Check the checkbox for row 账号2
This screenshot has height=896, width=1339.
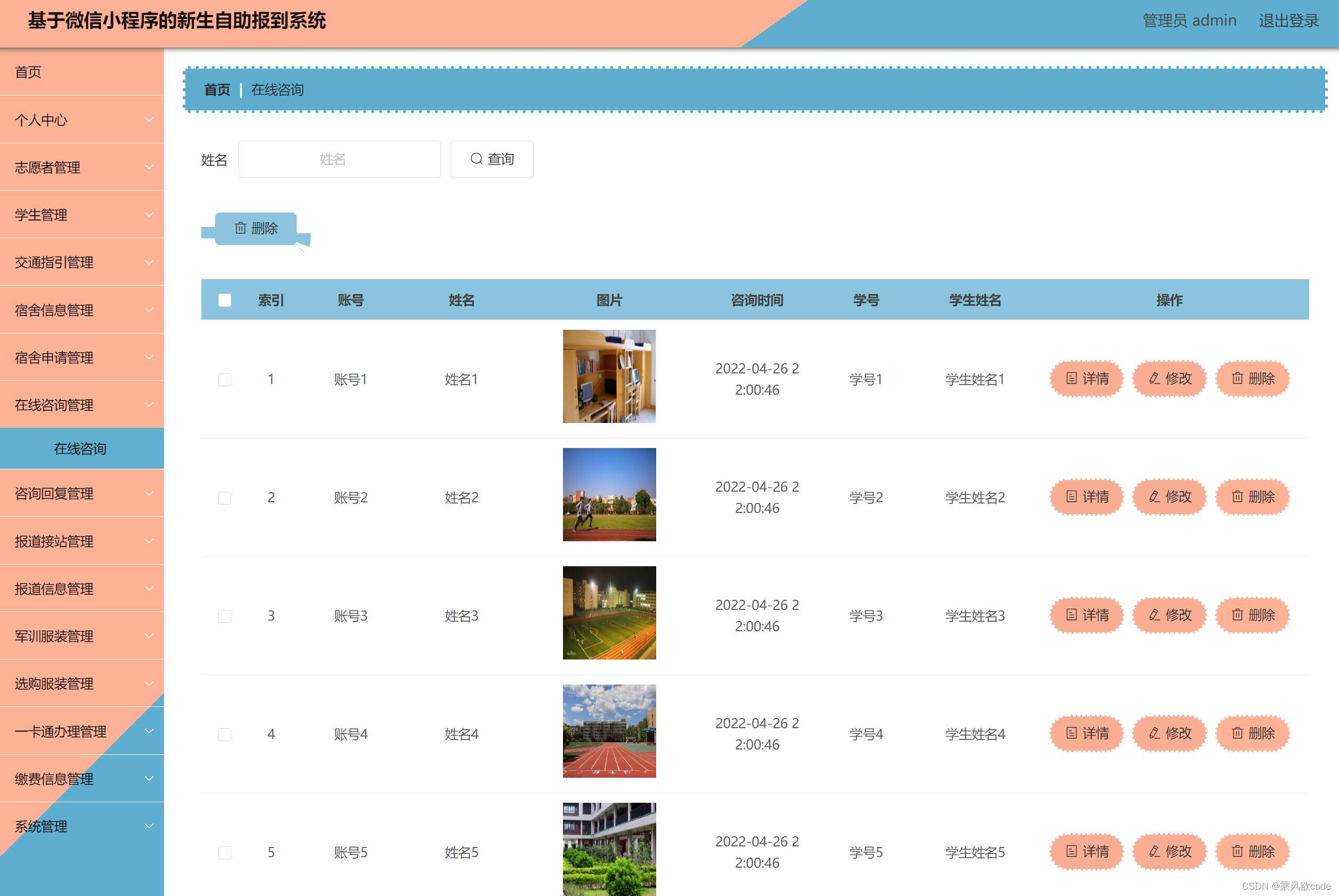[x=225, y=498]
